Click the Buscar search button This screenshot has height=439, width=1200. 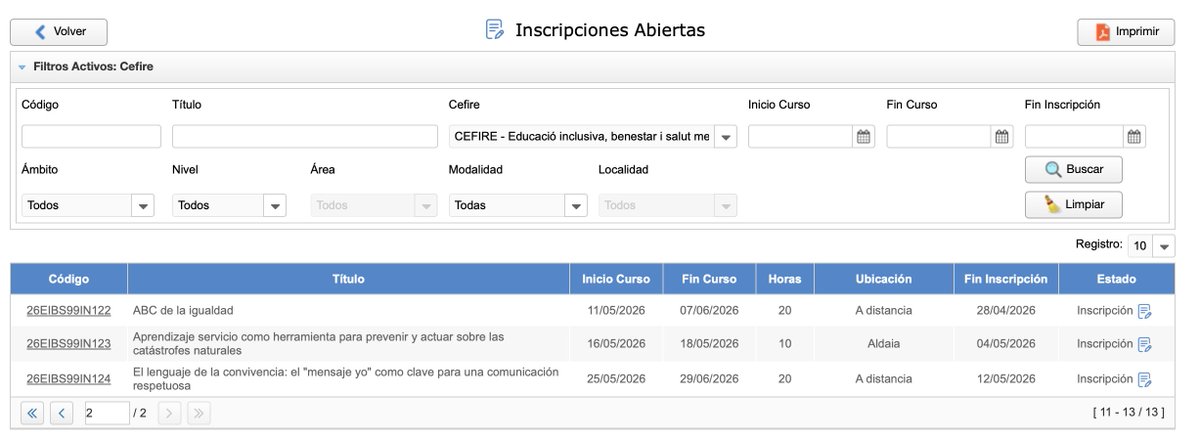1073,169
